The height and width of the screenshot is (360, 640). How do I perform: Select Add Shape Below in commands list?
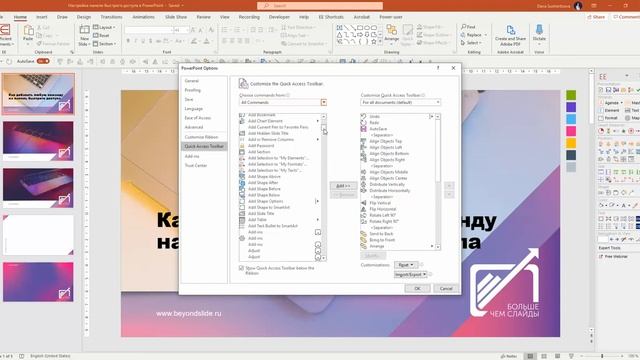264,195
